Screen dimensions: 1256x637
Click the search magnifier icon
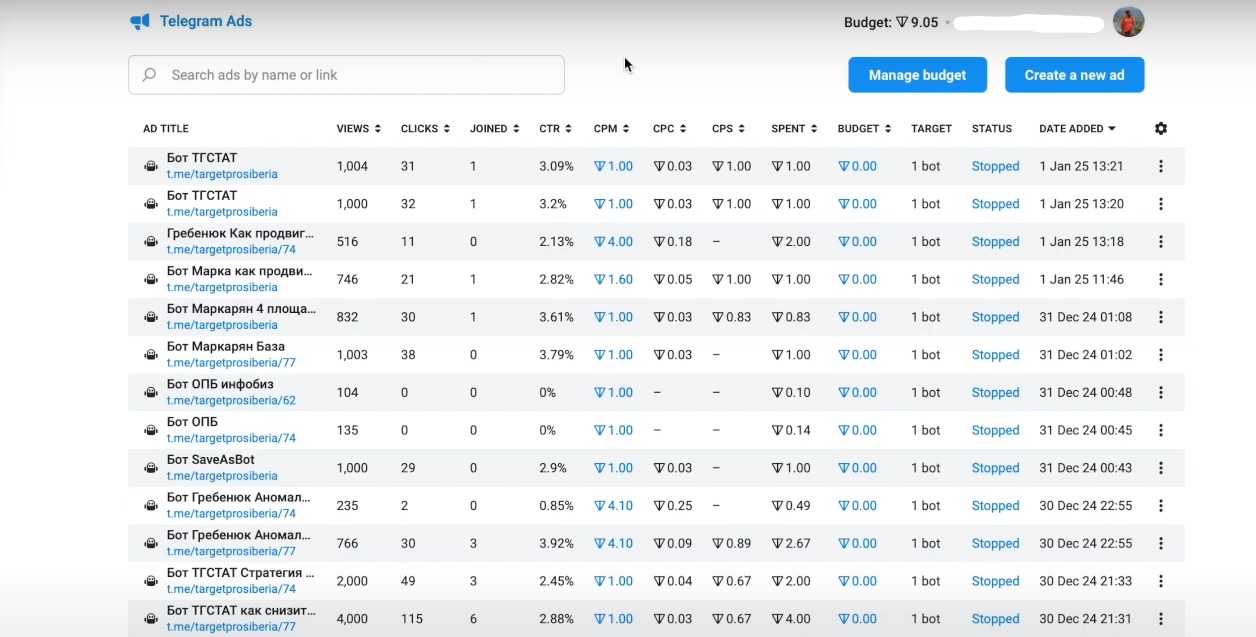point(150,75)
